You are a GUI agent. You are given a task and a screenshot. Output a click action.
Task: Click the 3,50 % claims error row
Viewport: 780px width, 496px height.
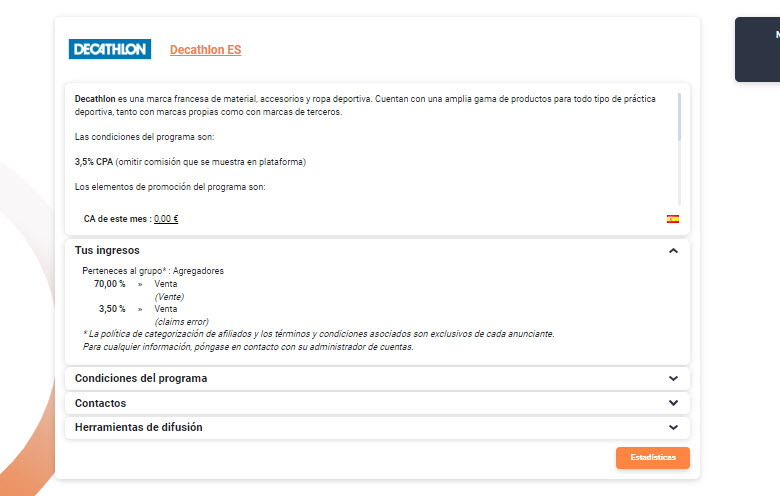pos(153,315)
